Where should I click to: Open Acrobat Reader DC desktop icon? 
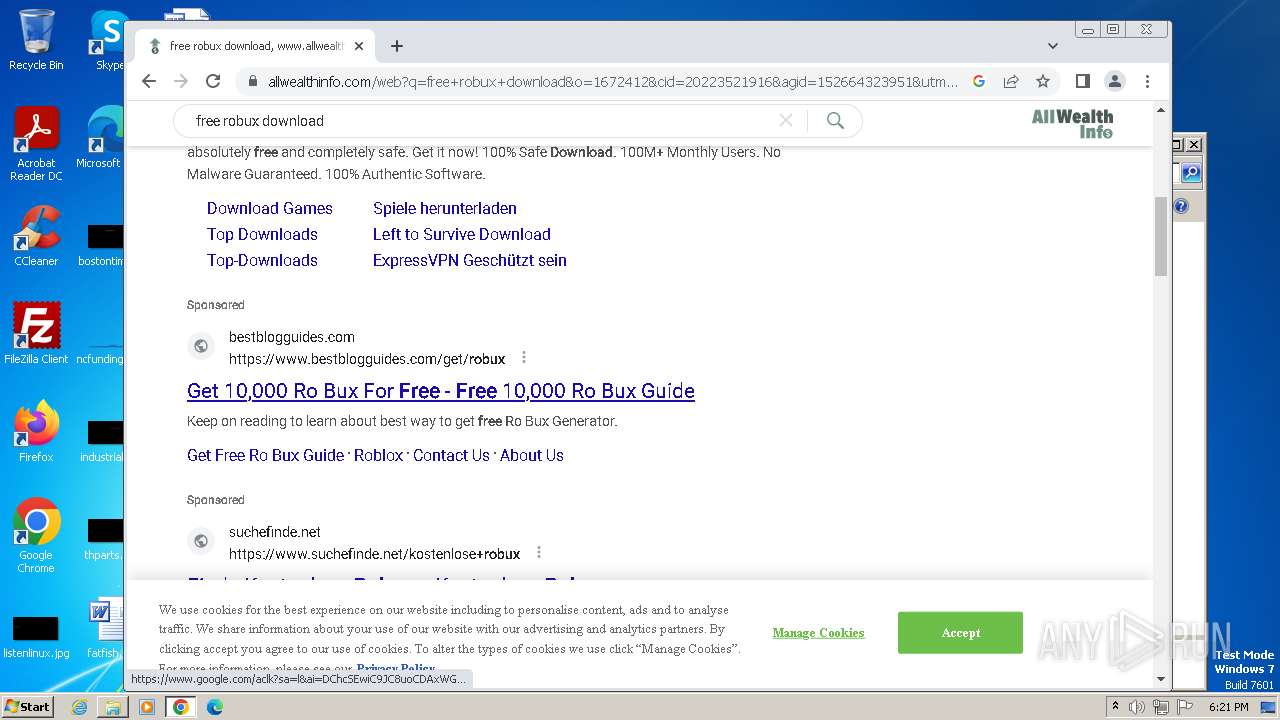point(36,144)
